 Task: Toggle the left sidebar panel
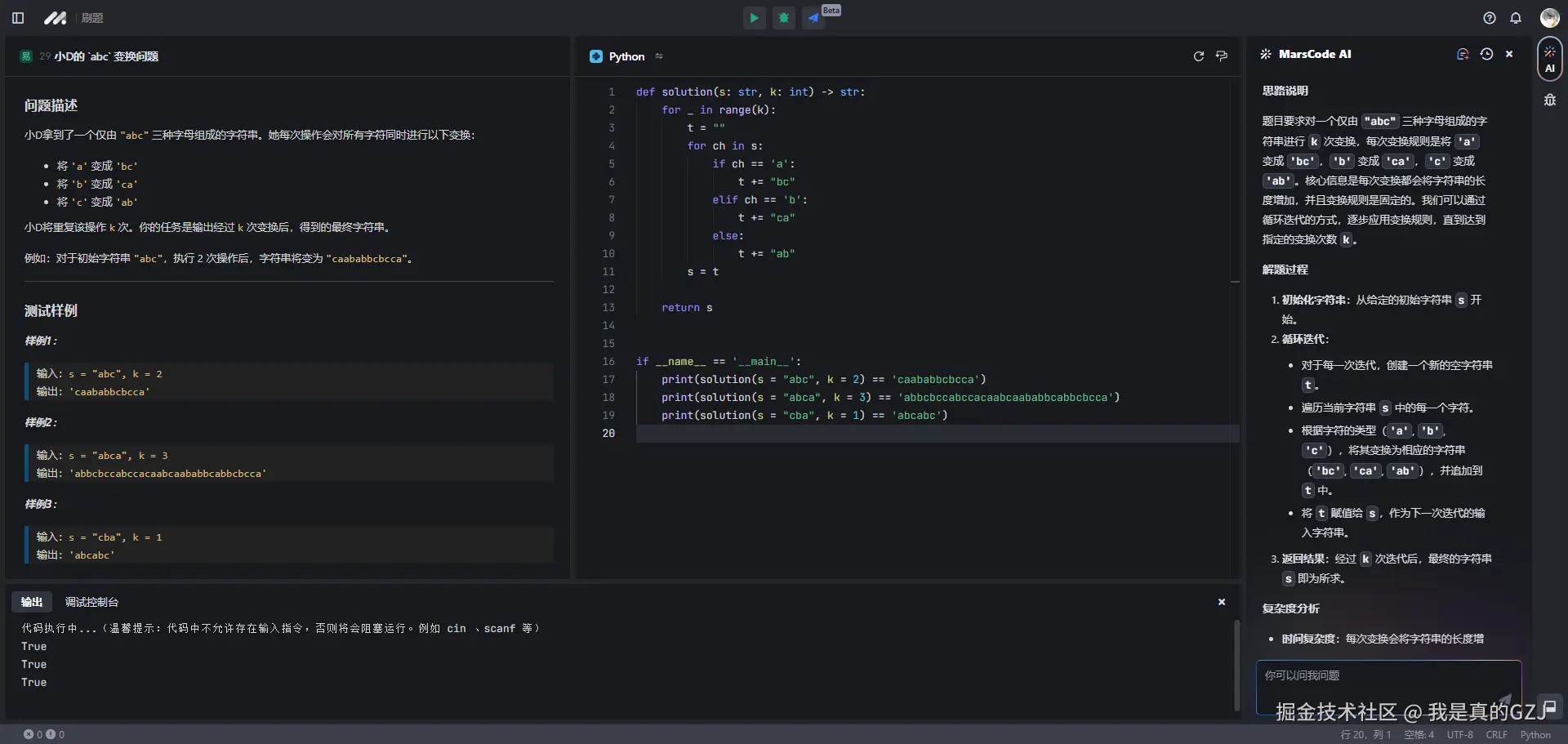click(18, 18)
